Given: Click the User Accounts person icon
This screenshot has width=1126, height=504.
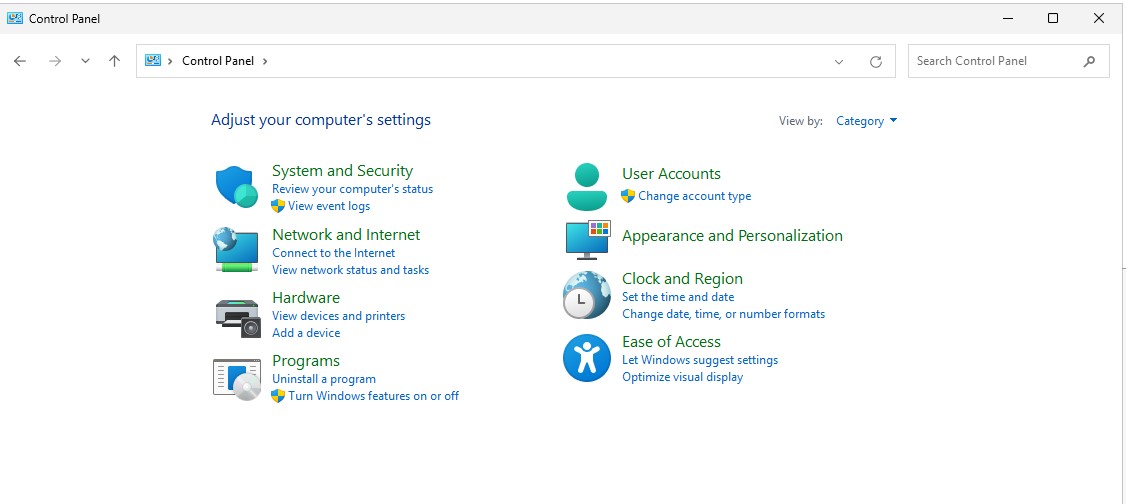Looking at the screenshot, I should (586, 187).
